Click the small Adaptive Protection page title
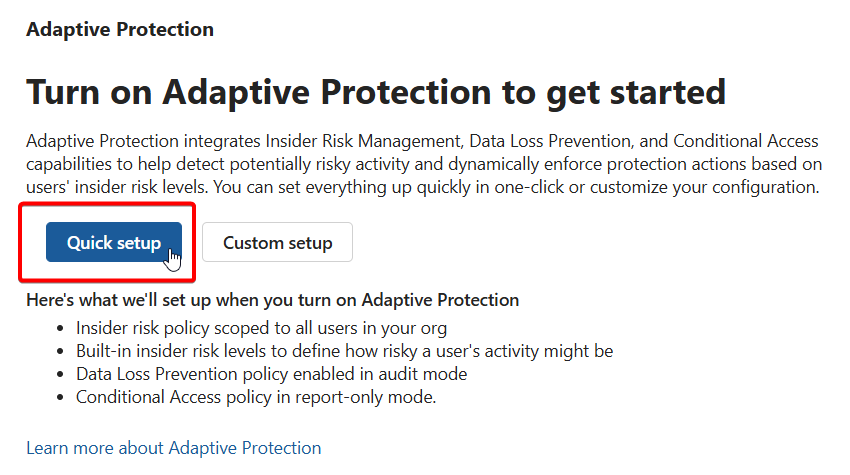Viewport: 850px width, 475px height. pos(120,29)
